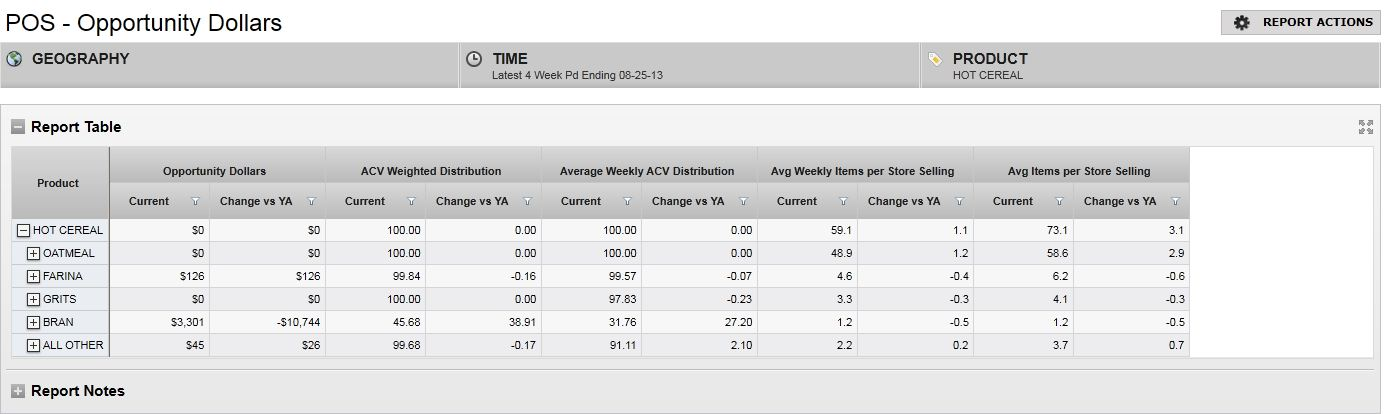
Task: Click the Product column header
Action: [58, 183]
